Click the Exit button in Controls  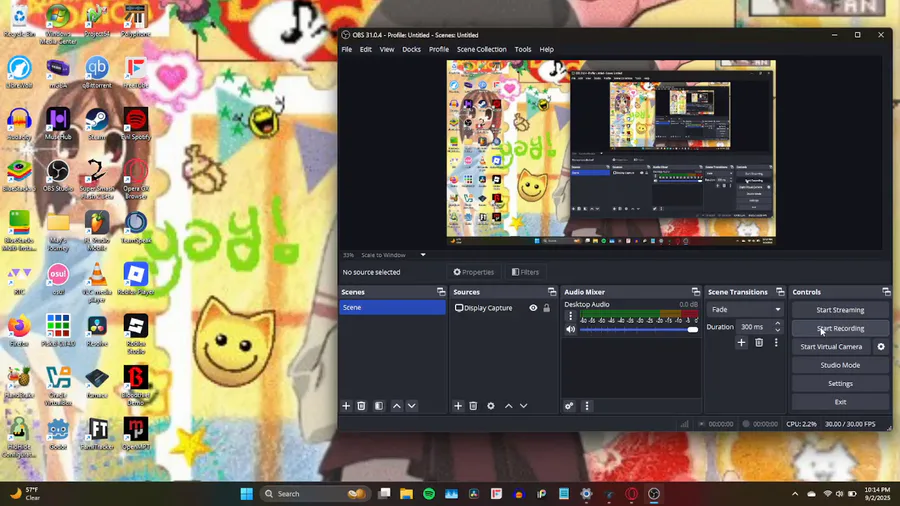click(x=840, y=402)
